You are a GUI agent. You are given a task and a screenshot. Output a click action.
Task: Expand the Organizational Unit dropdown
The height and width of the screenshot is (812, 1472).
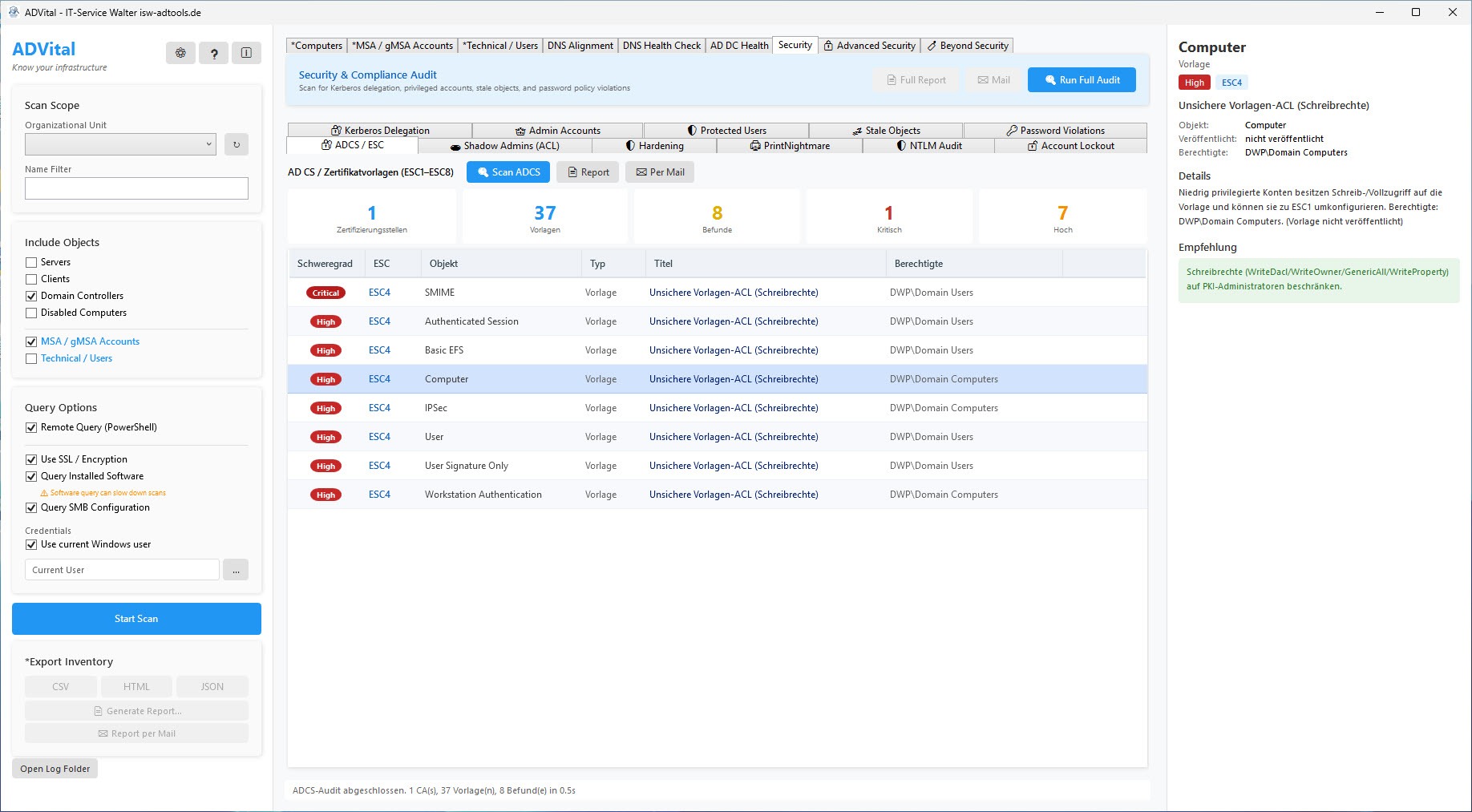coord(120,144)
